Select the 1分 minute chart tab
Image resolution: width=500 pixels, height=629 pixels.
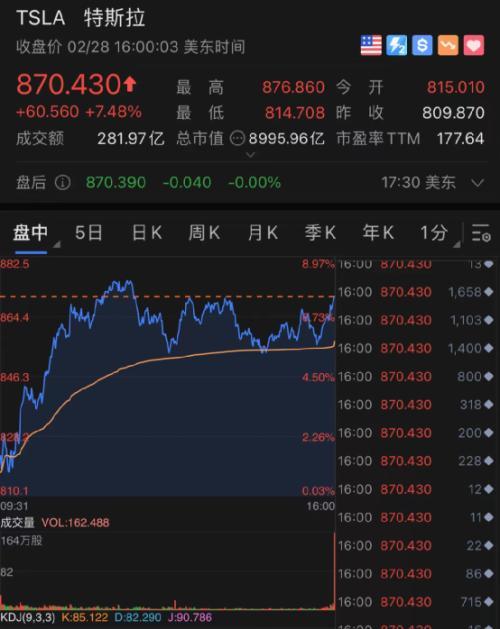[433, 233]
